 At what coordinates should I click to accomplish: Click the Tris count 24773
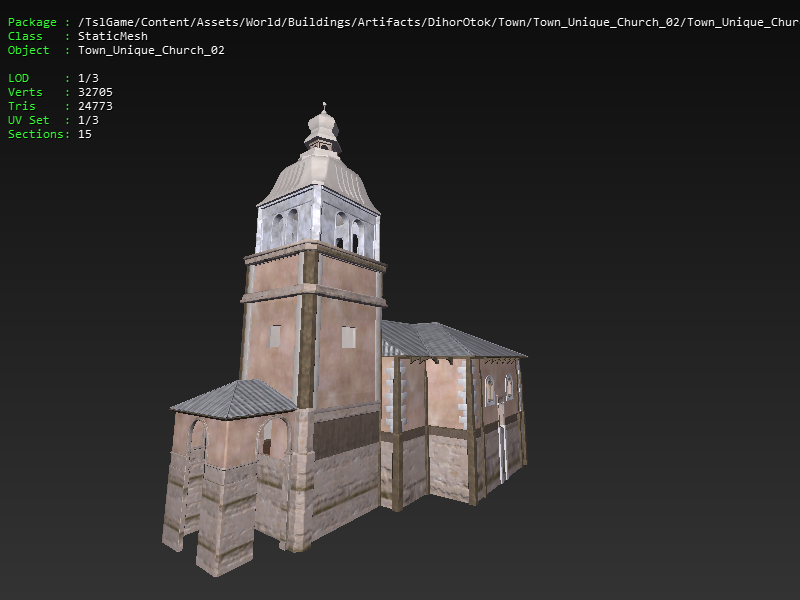(95, 106)
